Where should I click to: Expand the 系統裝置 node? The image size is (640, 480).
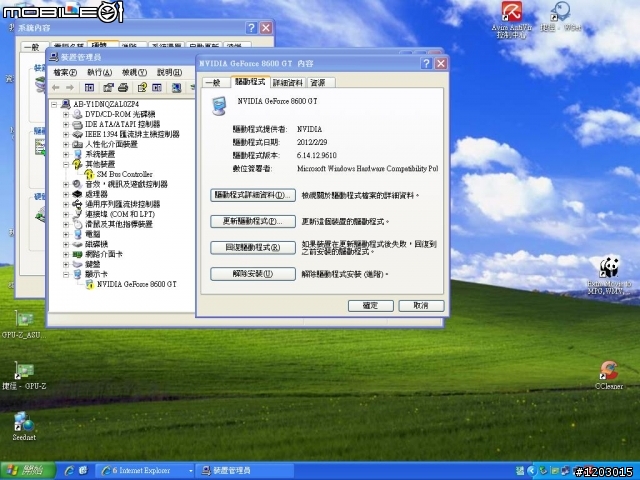click(66, 154)
